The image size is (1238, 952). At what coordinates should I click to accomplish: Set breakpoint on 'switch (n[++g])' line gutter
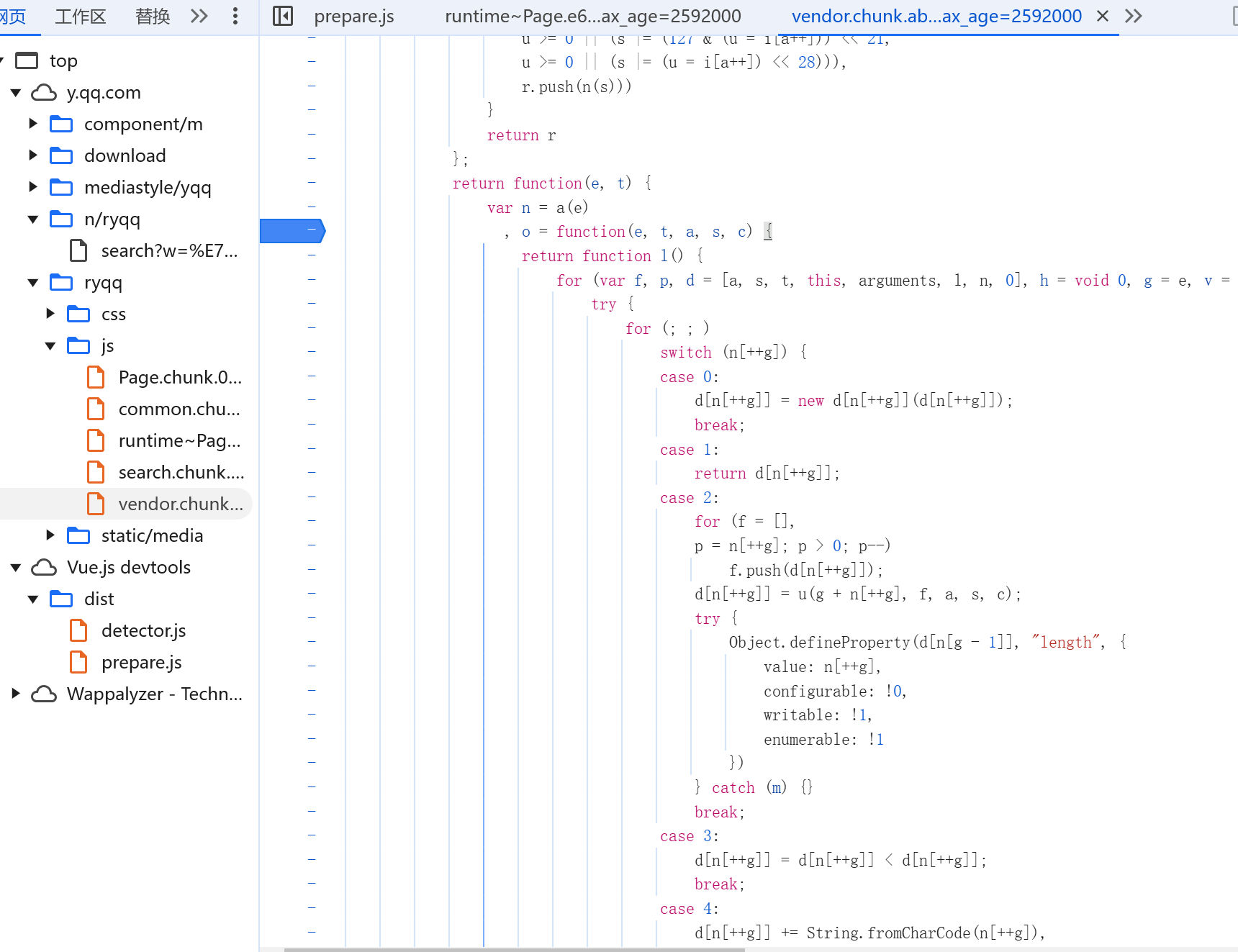coord(312,352)
